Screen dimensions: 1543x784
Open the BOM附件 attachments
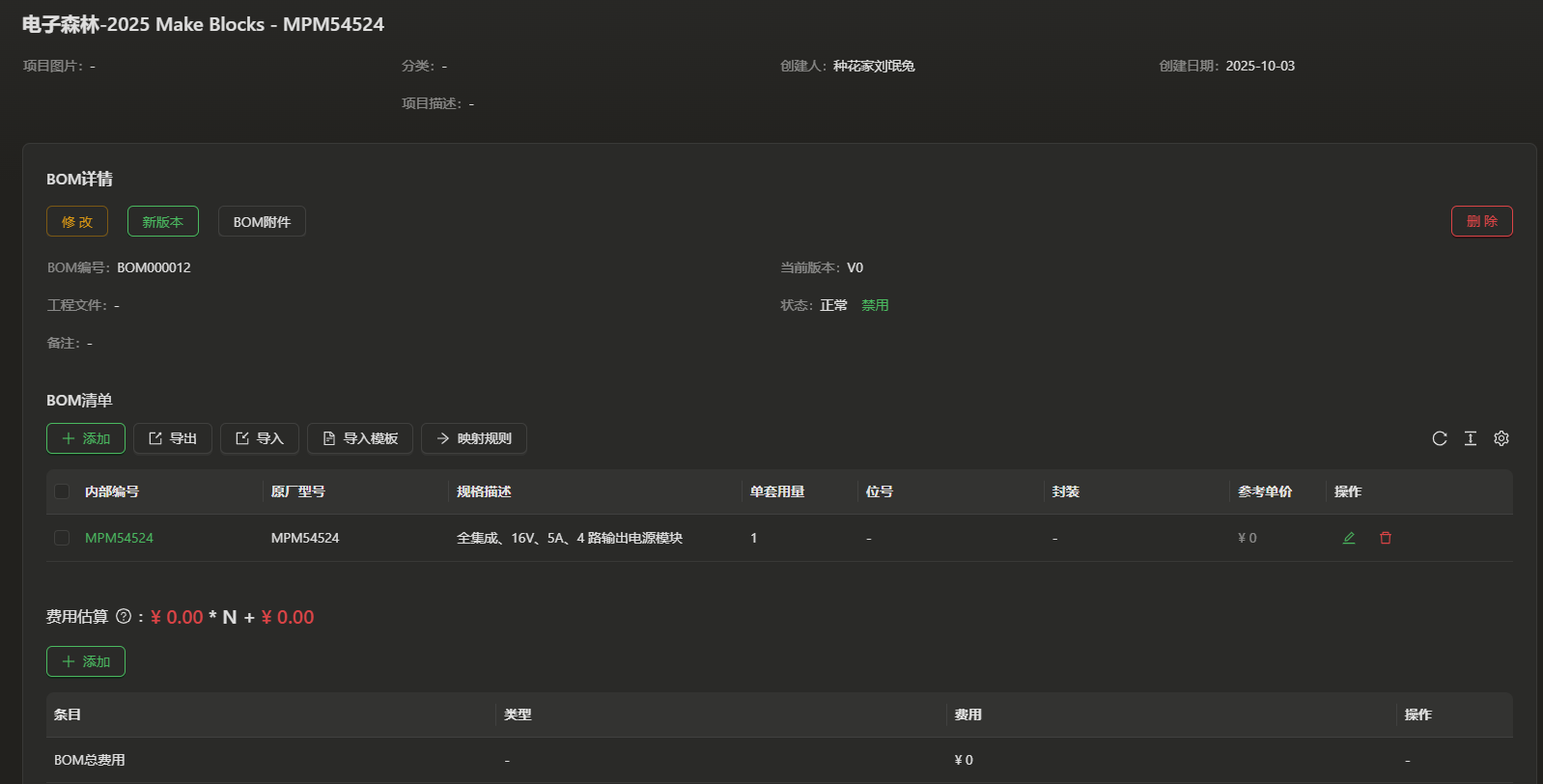pos(262,221)
